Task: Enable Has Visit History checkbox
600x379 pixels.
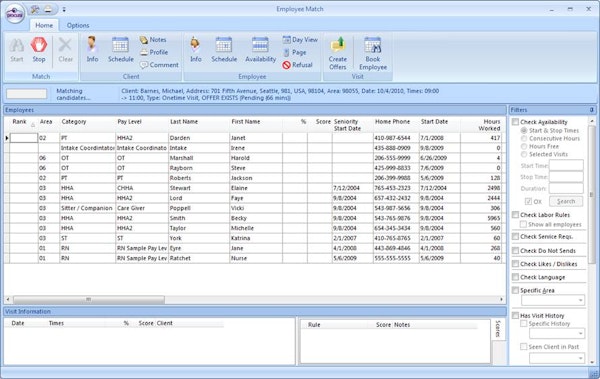Action: [515, 315]
